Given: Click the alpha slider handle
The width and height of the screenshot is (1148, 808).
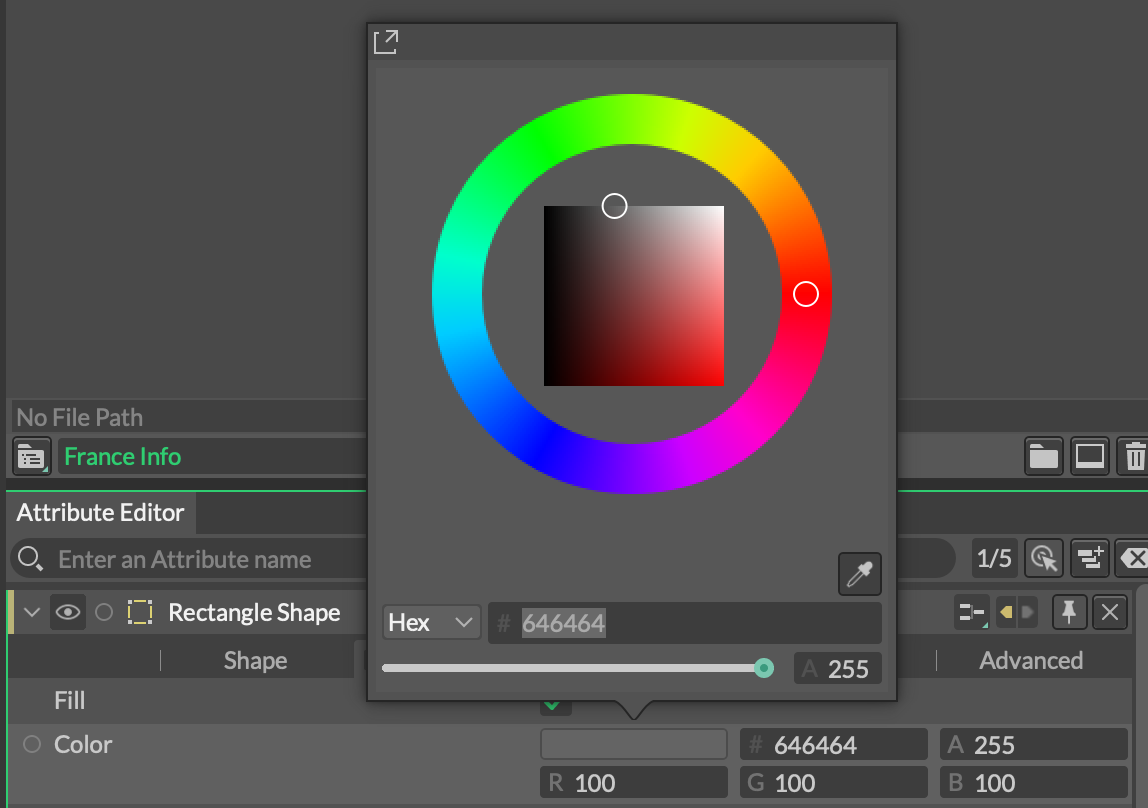Looking at the screenshot, I should coord(764,668).
